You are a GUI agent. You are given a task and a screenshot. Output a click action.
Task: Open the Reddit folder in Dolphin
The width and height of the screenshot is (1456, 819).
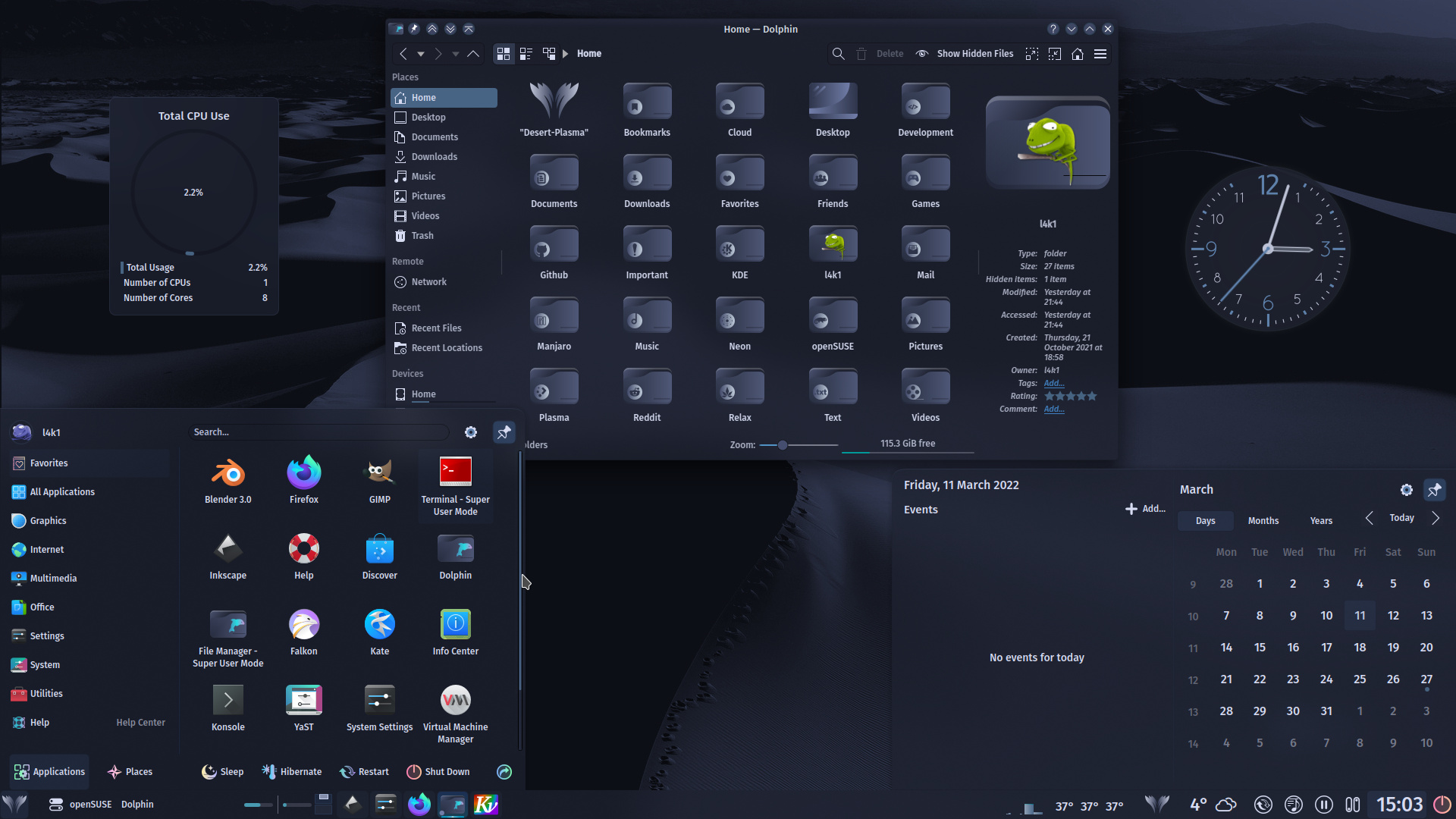tap(647, 397)
